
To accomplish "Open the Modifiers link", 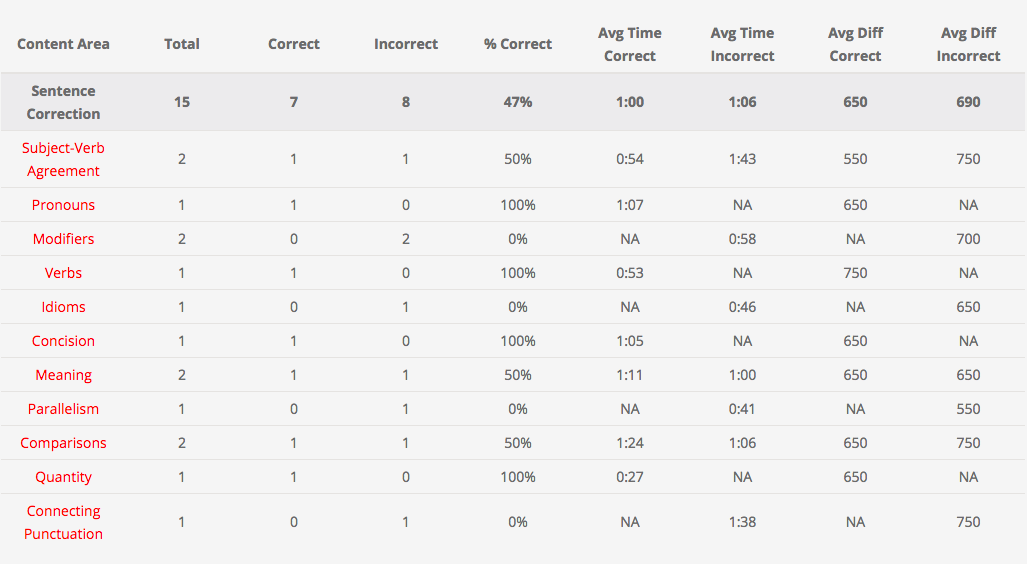I will tap(63, 239).
